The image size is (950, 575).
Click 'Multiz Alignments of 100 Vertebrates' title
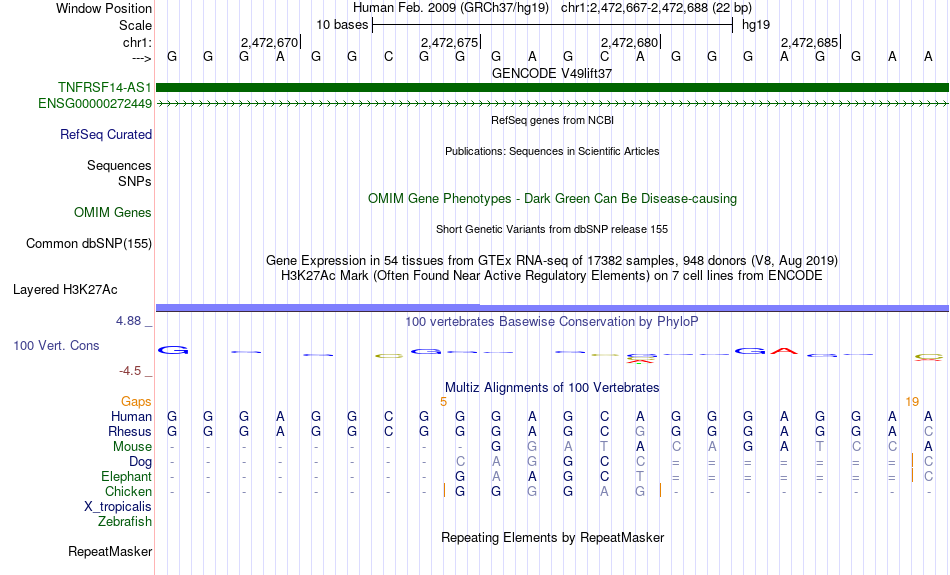(552, 388)
